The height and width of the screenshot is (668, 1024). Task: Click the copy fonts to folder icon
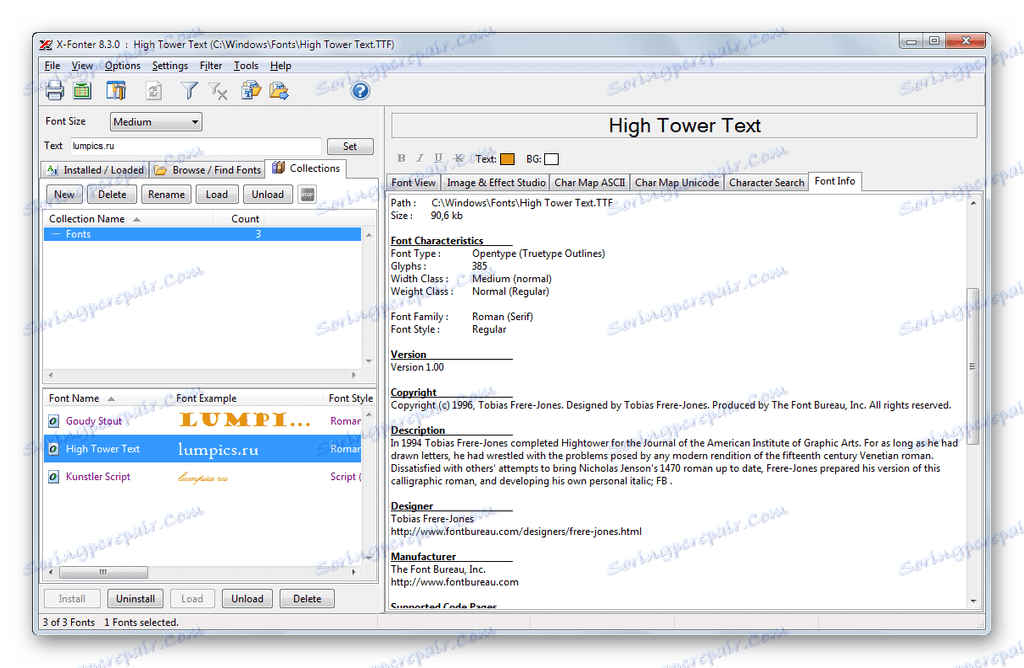tap(251, 90)
